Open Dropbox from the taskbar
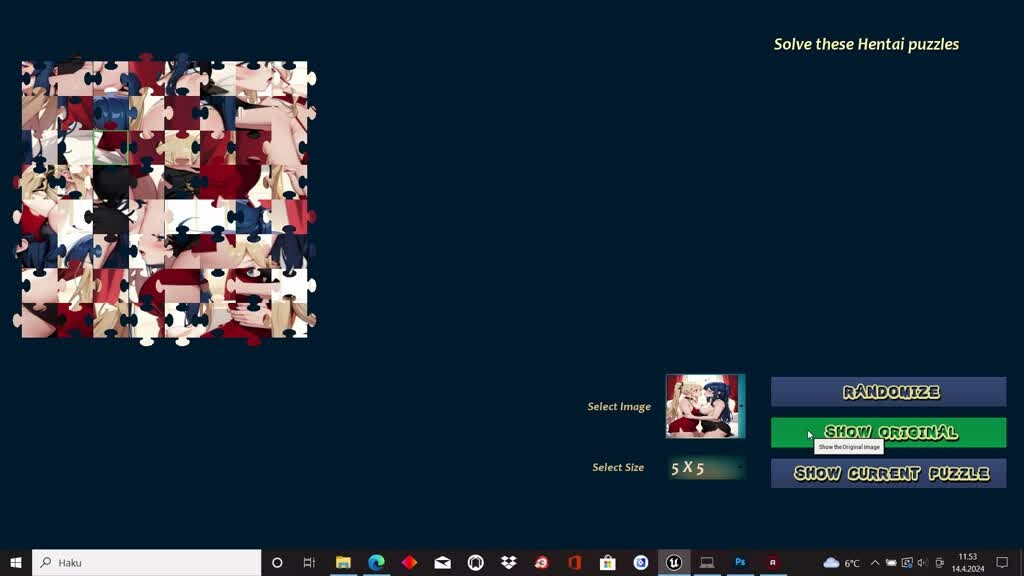Viewport: 1024px width, 576px height. [x=508, y=563]
